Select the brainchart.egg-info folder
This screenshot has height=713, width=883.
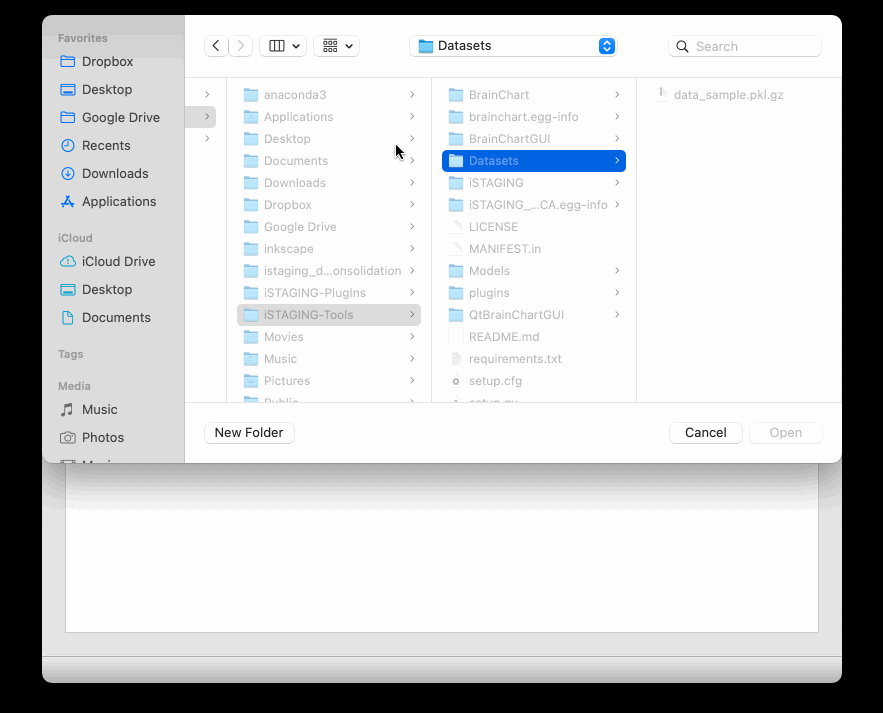click(534, 117)
